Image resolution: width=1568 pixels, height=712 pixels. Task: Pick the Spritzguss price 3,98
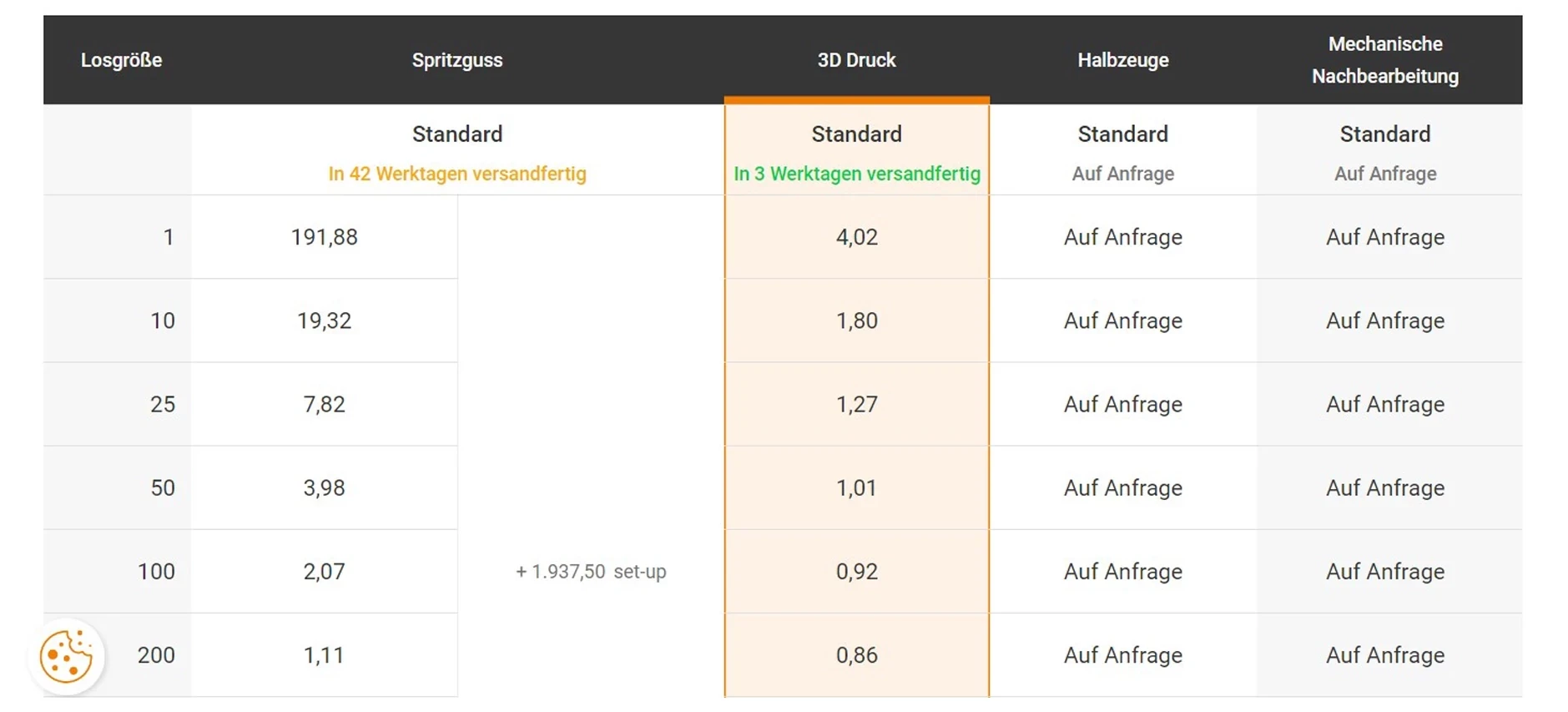[x=324, y=488]
